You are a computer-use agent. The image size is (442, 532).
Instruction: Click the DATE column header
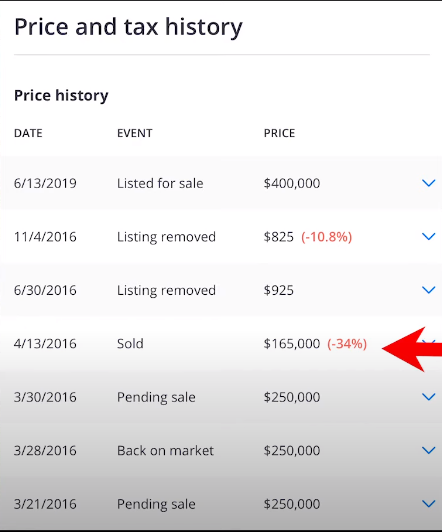(28, 133)
